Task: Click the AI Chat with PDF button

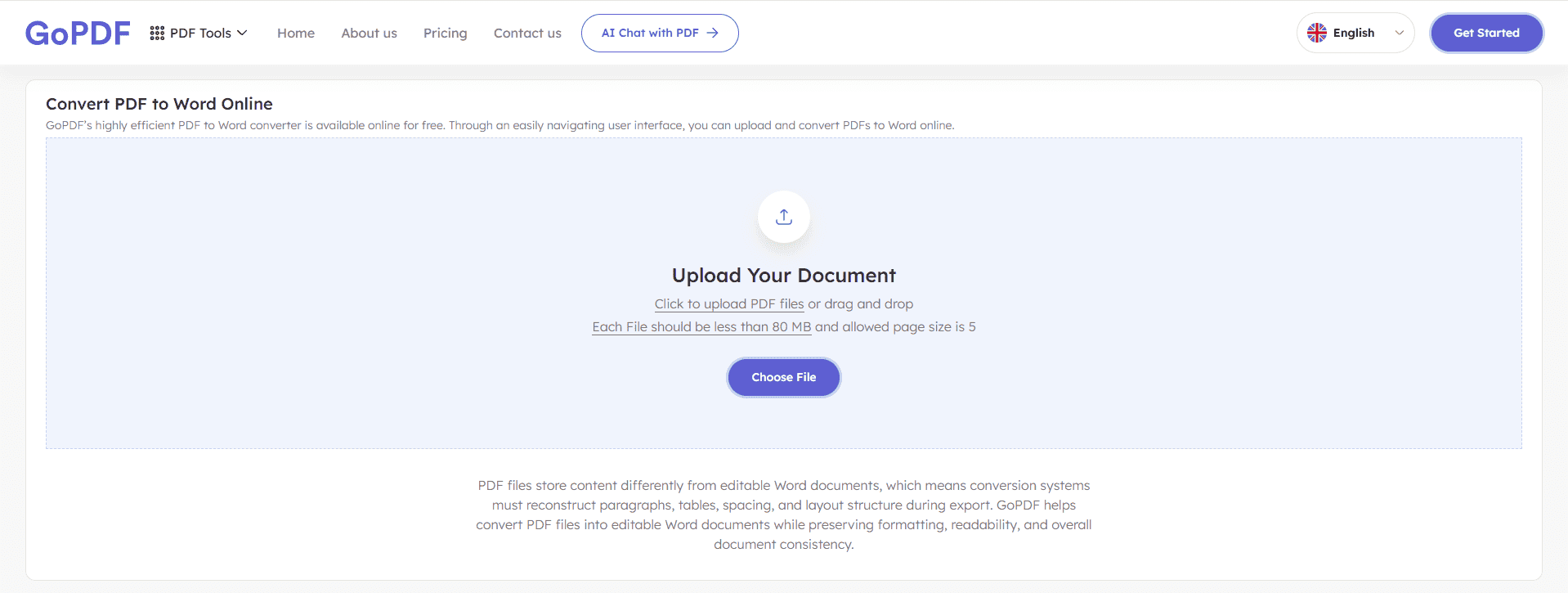Action: point(660,33)
